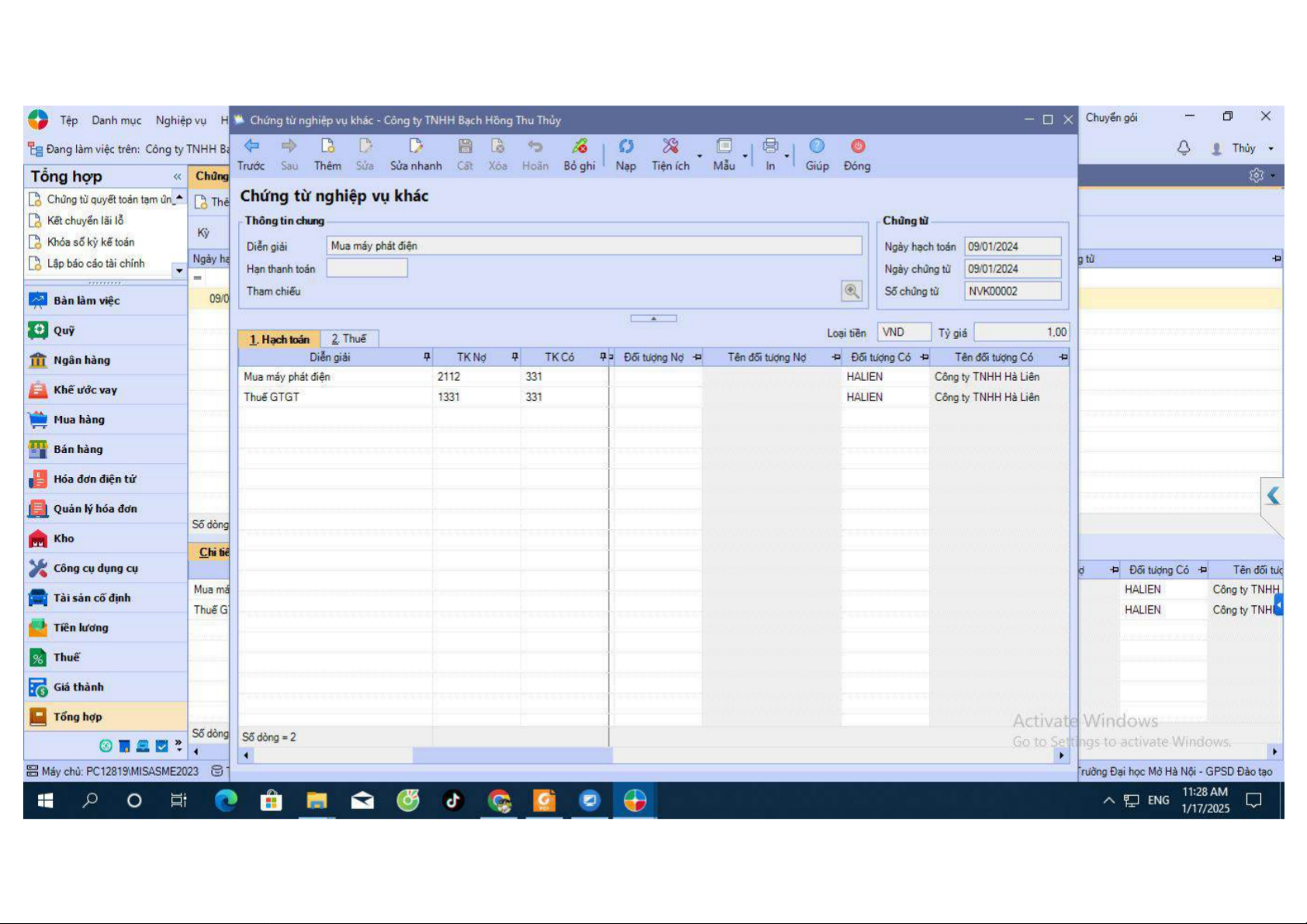Open the Nghiệp vụ menu
The image size is (1307, 924).
point(181,120)
